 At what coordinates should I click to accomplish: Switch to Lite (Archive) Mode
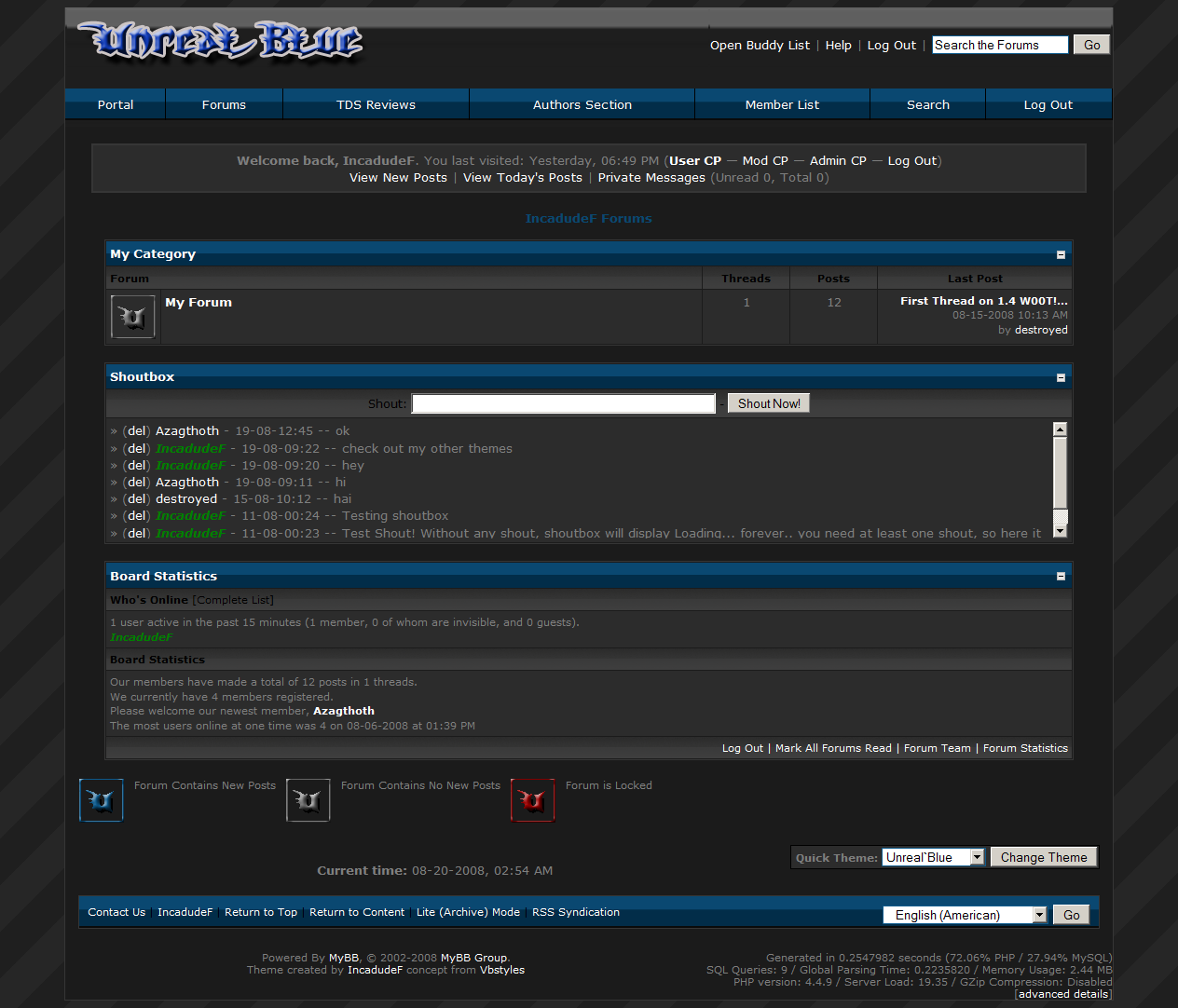pos(468,912)
